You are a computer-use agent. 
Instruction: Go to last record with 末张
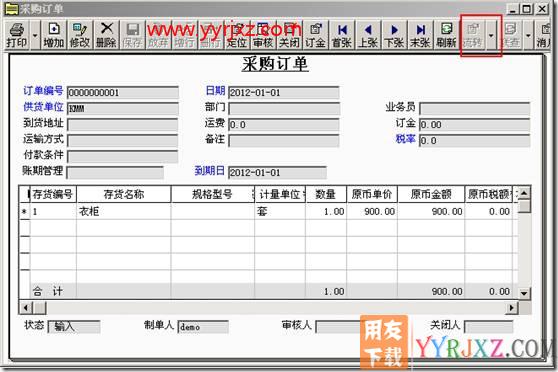click(420, 35)
